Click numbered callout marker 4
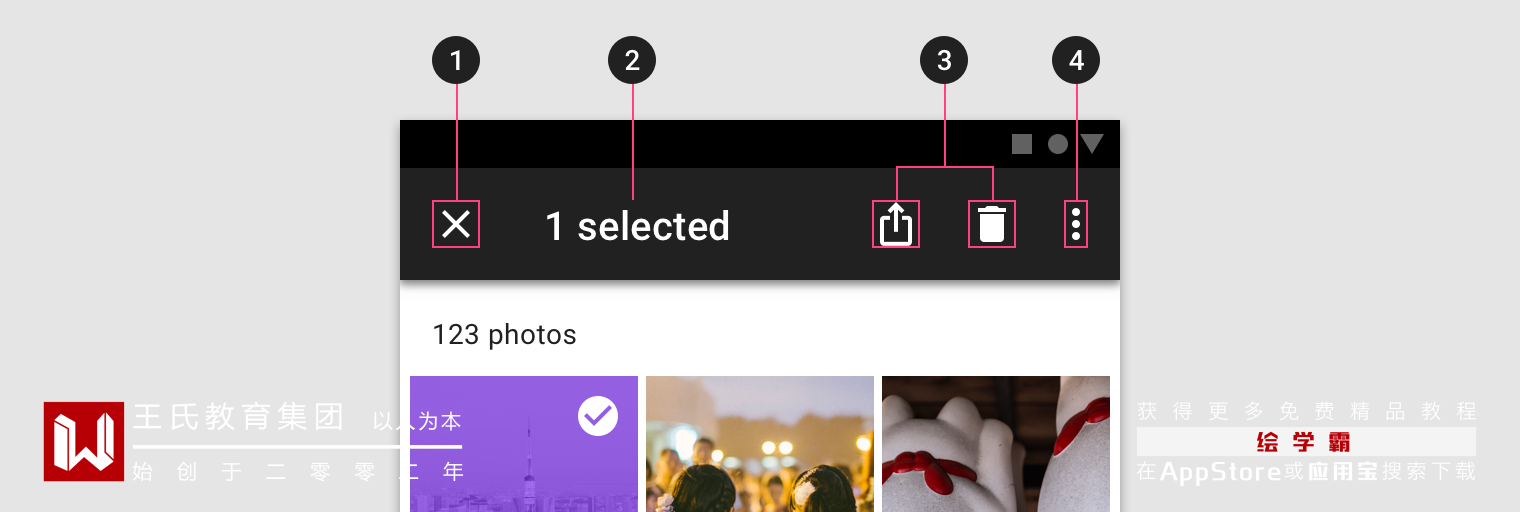Screen dimensions: 1520x512 1076,61
